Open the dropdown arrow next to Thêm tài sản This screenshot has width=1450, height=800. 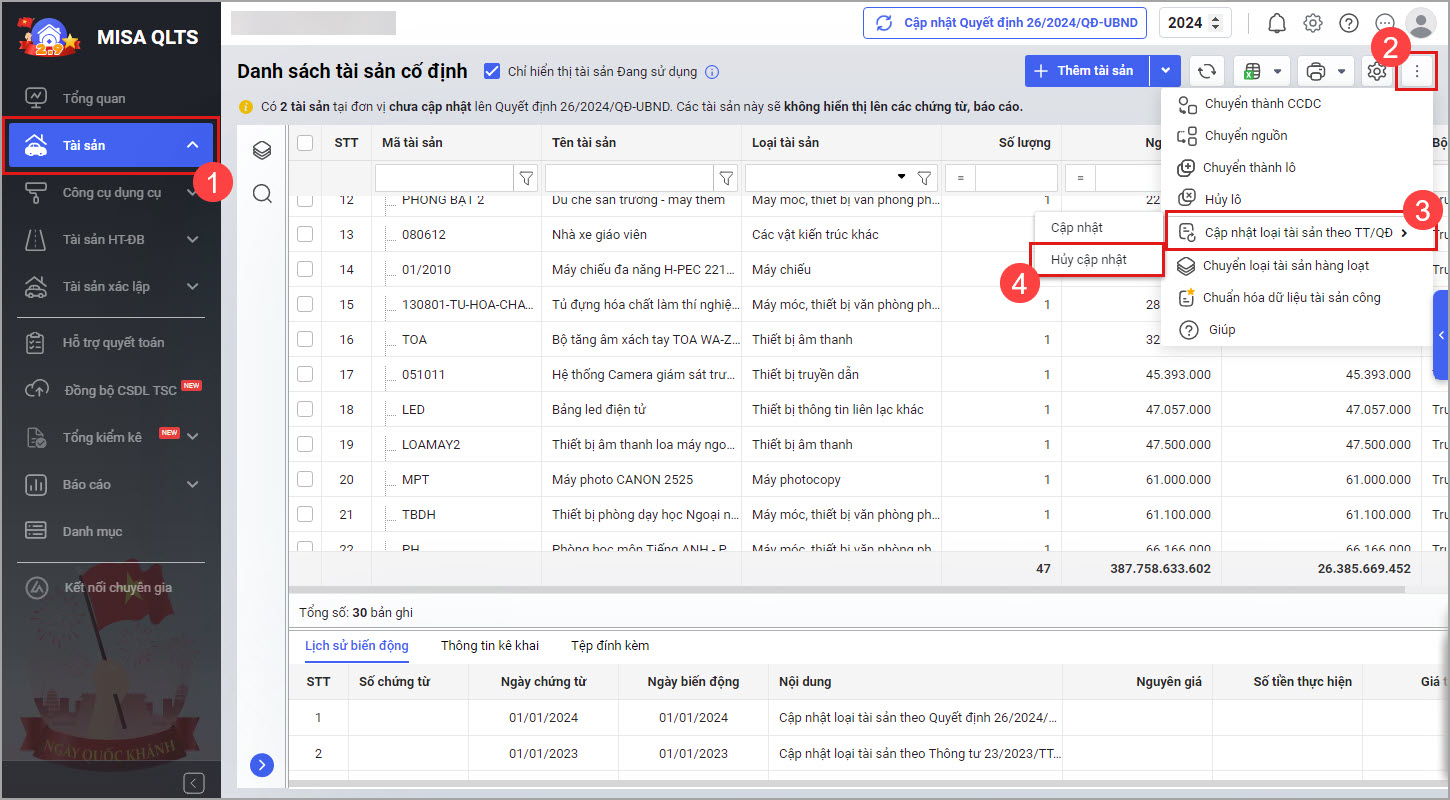tap(1165, 71)
